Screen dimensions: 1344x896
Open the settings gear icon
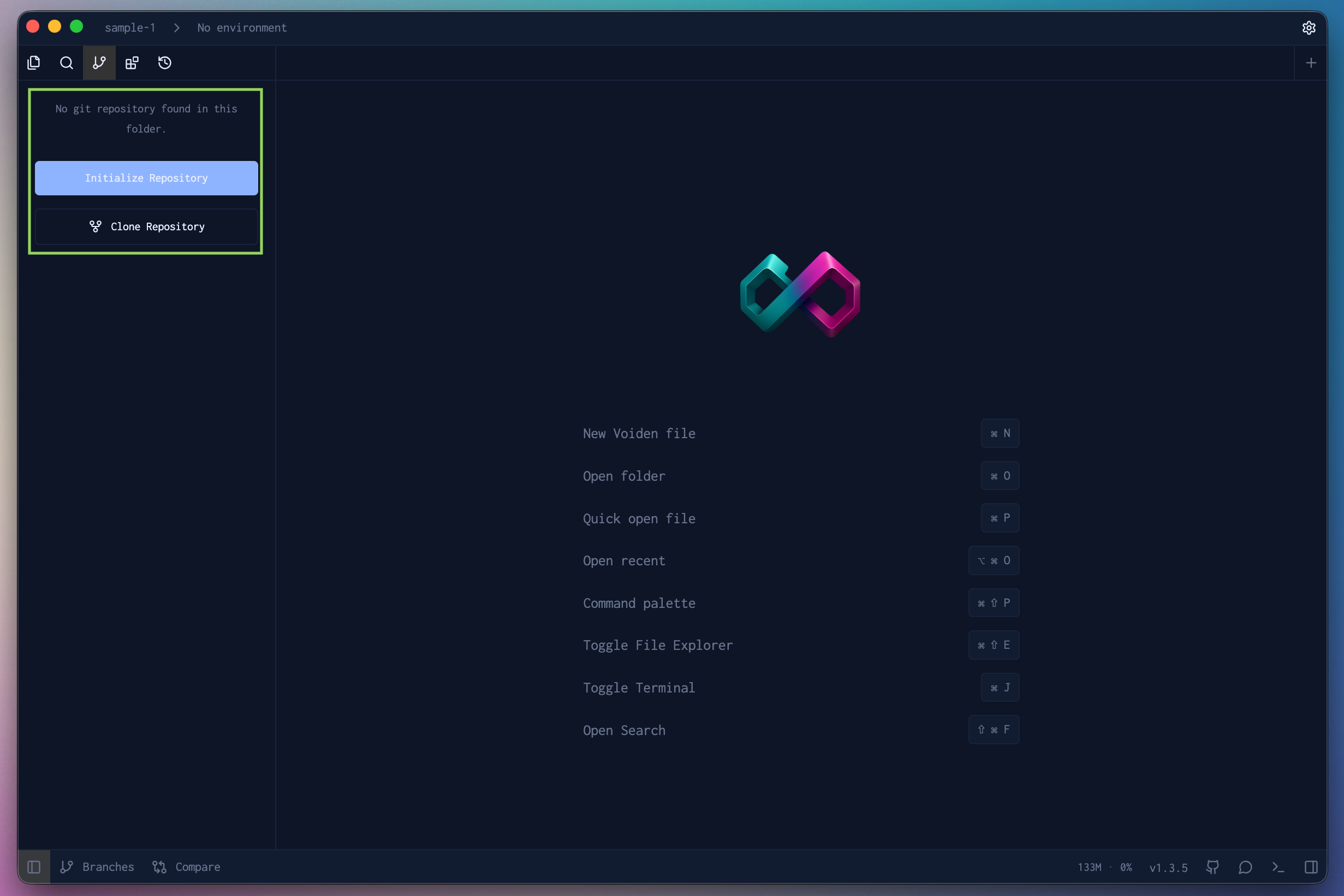(1309, 28)
